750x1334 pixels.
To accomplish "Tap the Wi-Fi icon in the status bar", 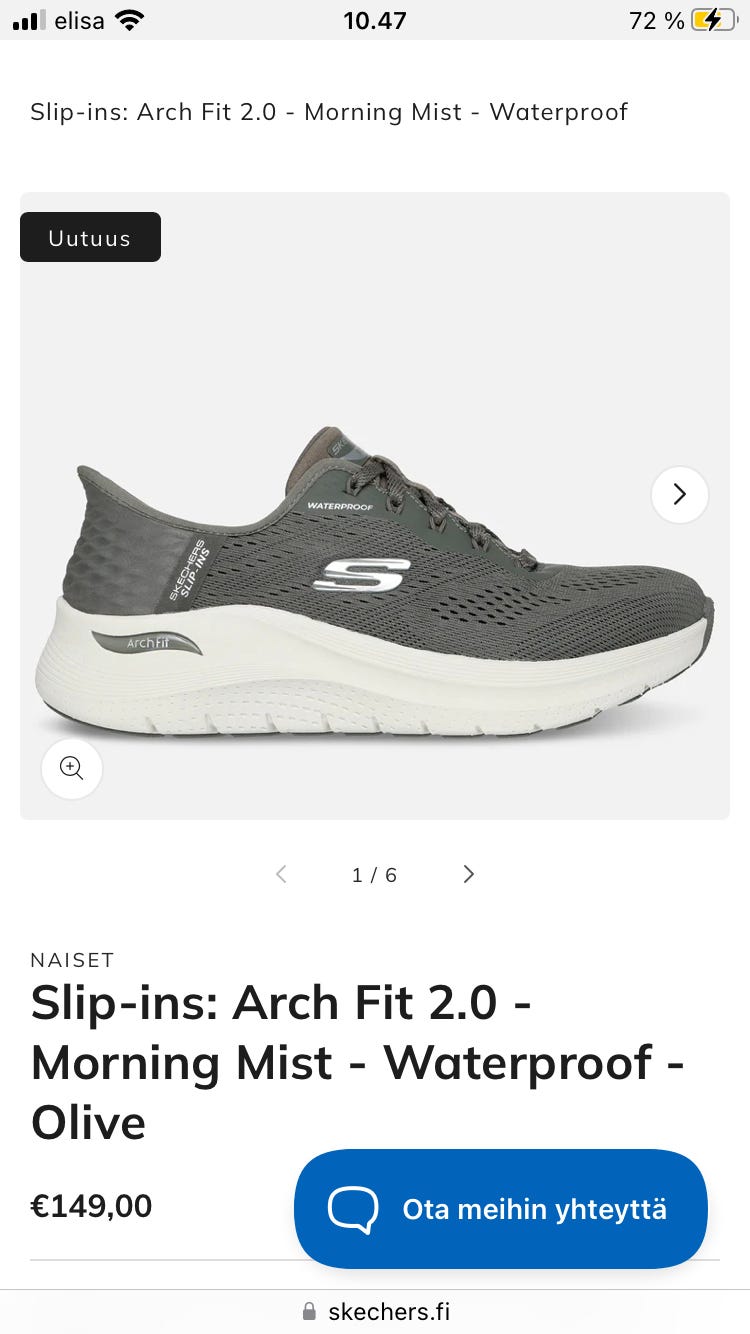I will 129,20.
